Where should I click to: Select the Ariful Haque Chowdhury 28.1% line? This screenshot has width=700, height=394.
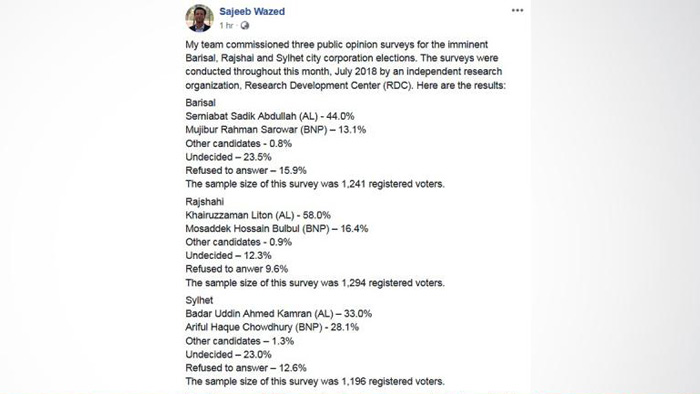pyautogui.click(x=272, y=327)
